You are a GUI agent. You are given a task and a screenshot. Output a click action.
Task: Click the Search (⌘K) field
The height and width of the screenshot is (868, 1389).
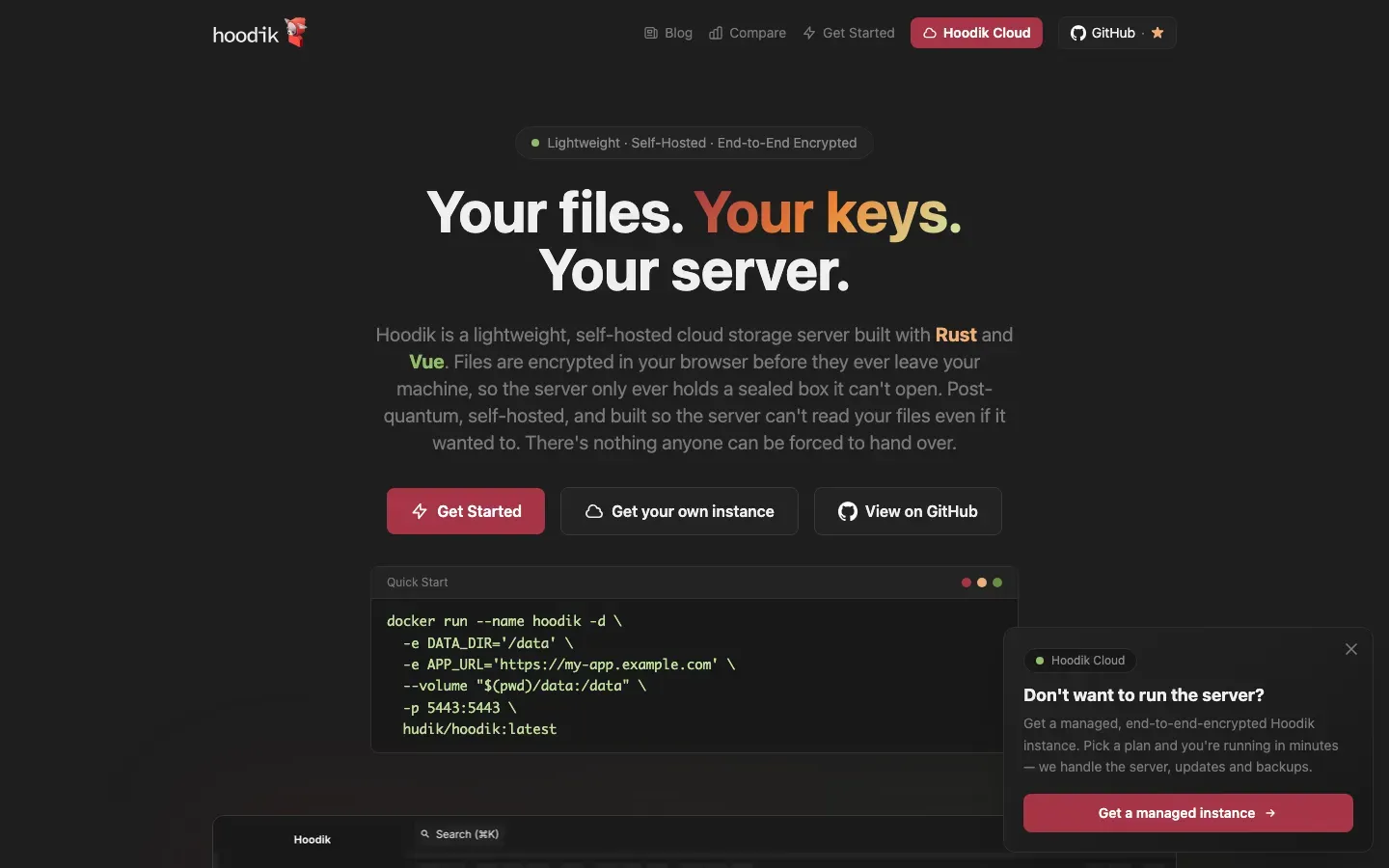(459, 834)
